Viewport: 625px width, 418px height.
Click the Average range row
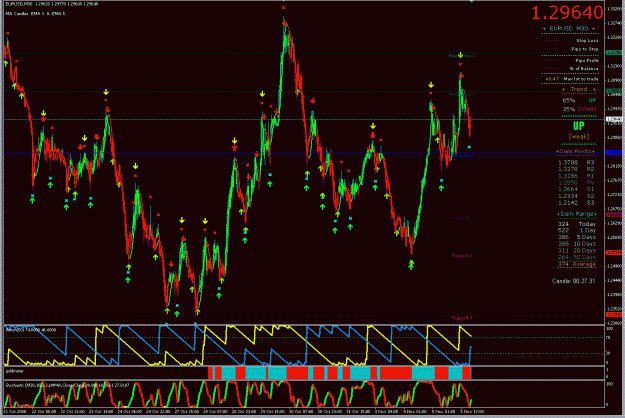click(x=577, y=264)
